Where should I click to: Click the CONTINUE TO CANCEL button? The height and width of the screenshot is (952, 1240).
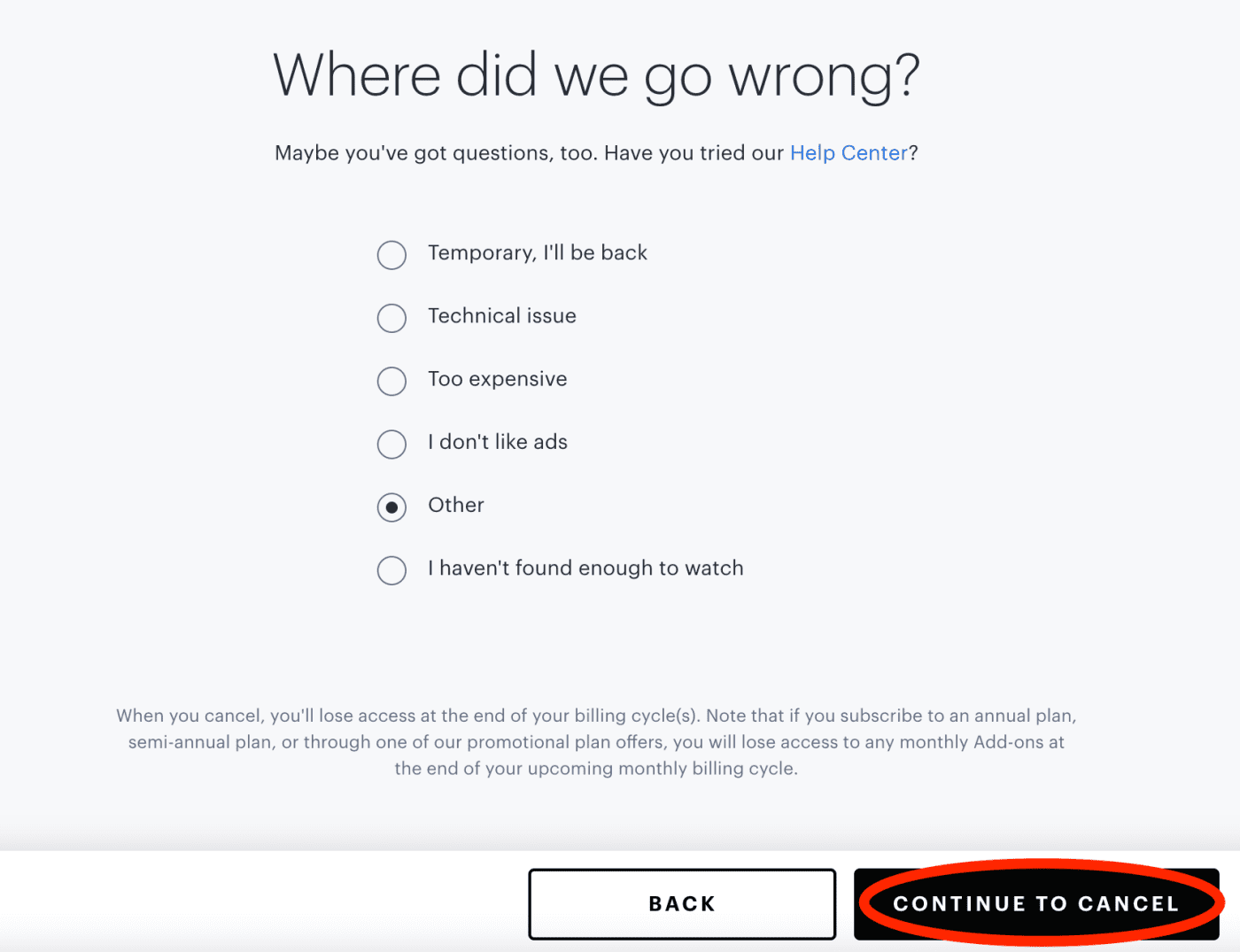tap(1035, 903)
